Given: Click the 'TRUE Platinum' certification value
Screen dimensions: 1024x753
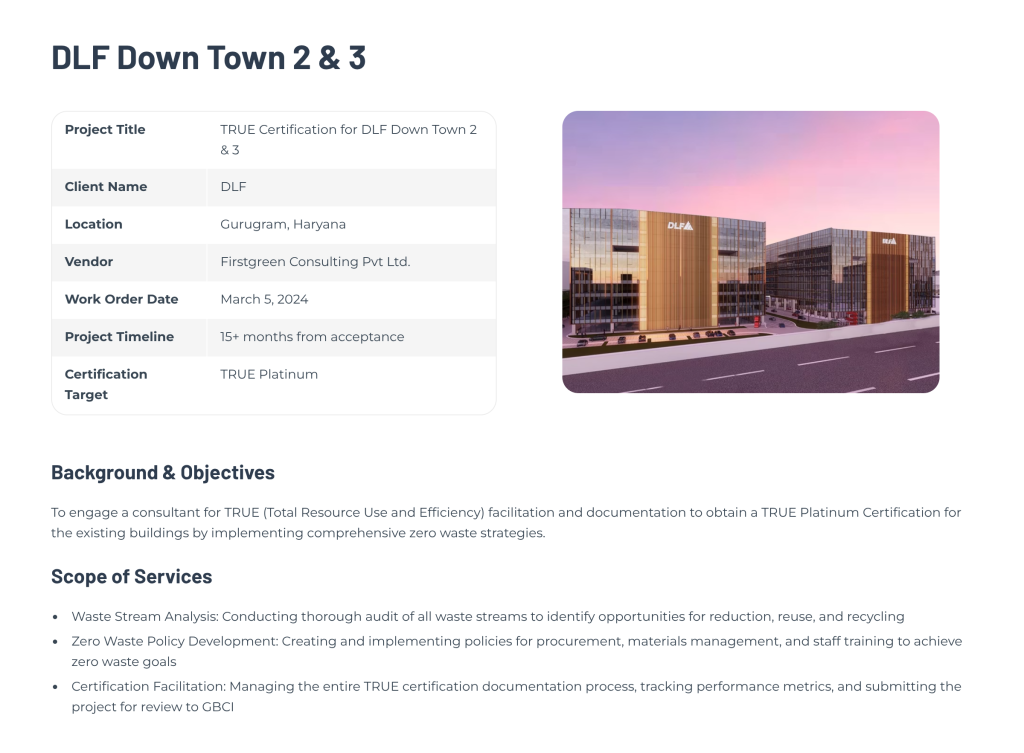Looking at the screenshot, I should point(269,374).
